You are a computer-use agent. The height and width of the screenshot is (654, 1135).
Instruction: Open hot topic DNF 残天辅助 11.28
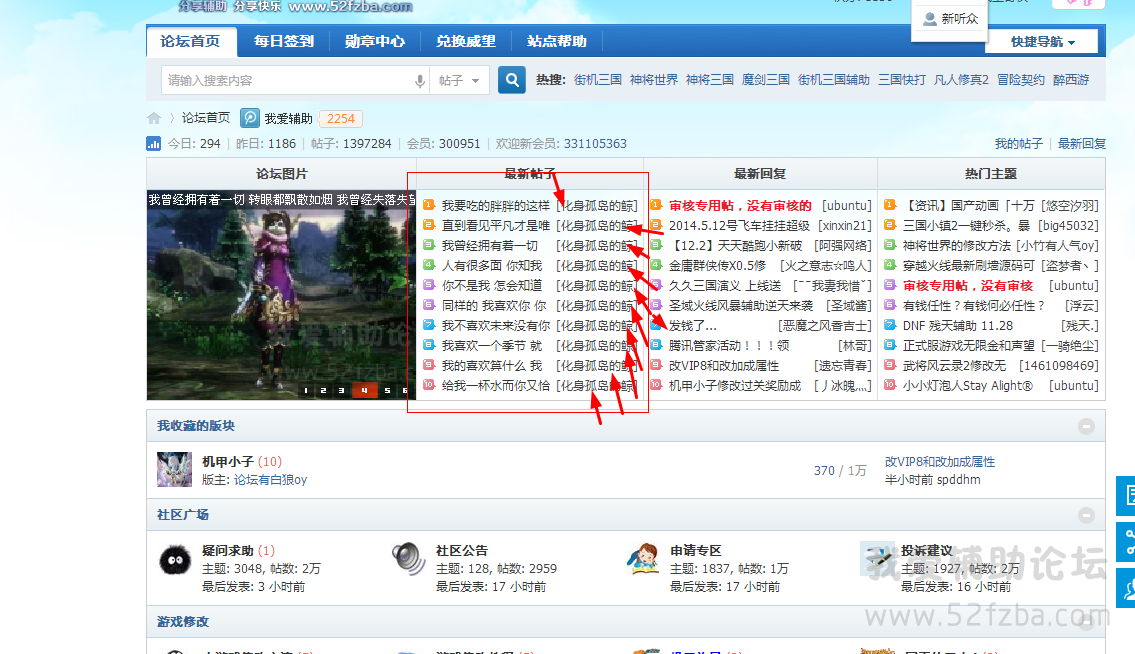(x=958, y=326)
